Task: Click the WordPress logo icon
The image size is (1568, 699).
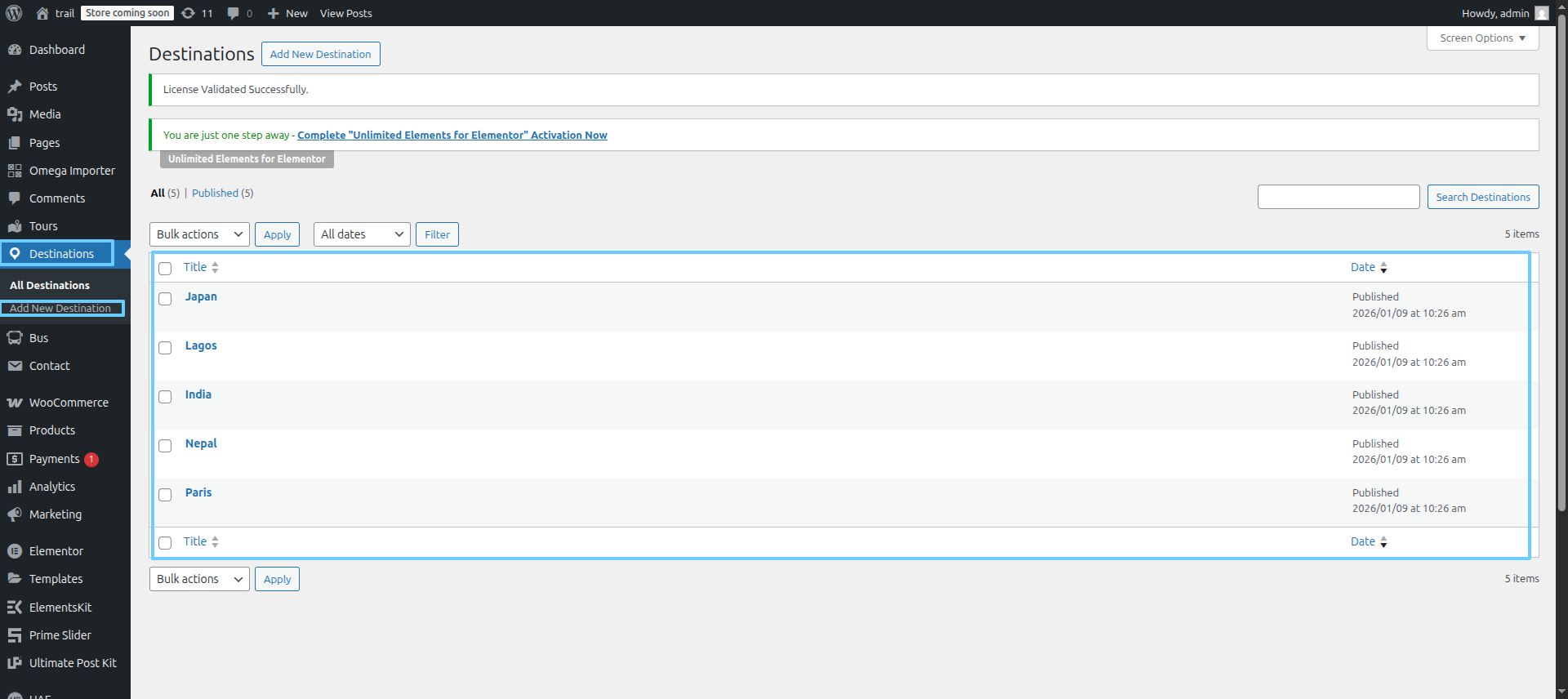Action: pyautogui.click(x=14, y=13)
